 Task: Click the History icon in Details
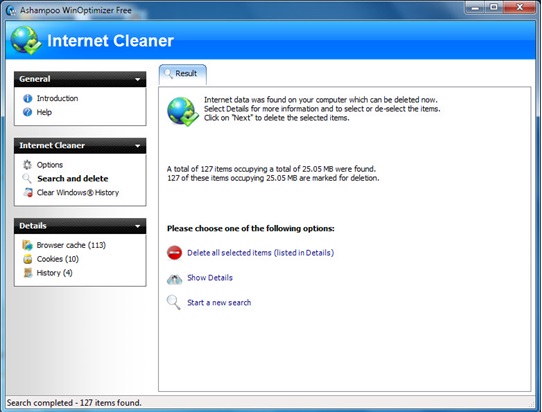pyautogui.click(x=28, y=273)
